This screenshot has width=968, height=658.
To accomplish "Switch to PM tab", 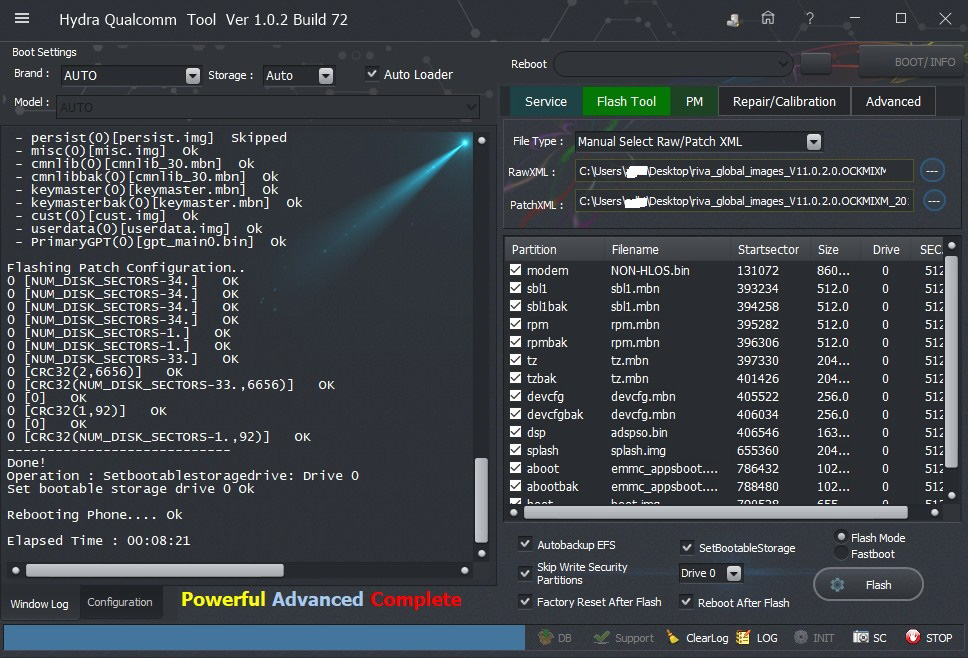I will click(x=694, y=101).
